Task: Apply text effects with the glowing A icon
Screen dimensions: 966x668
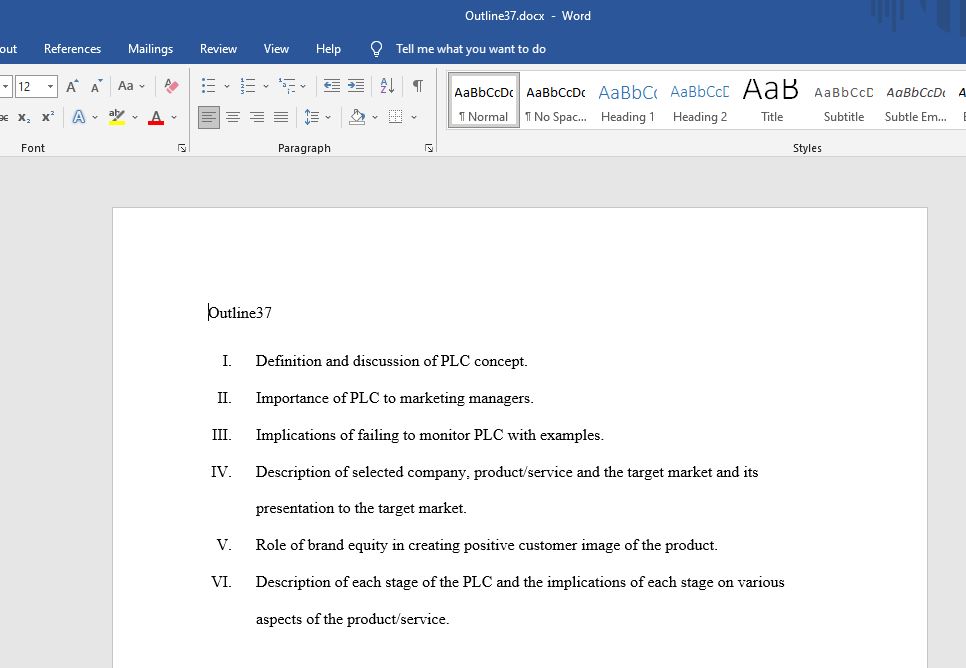Action: [79, 117]
